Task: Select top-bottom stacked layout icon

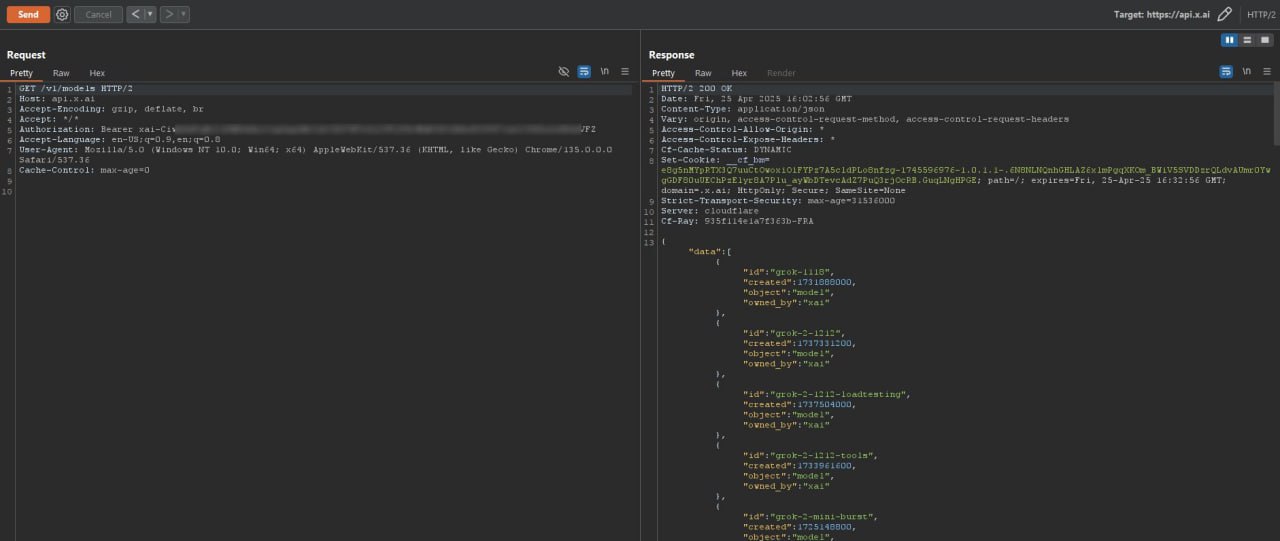Action: tap(1247, 40)
